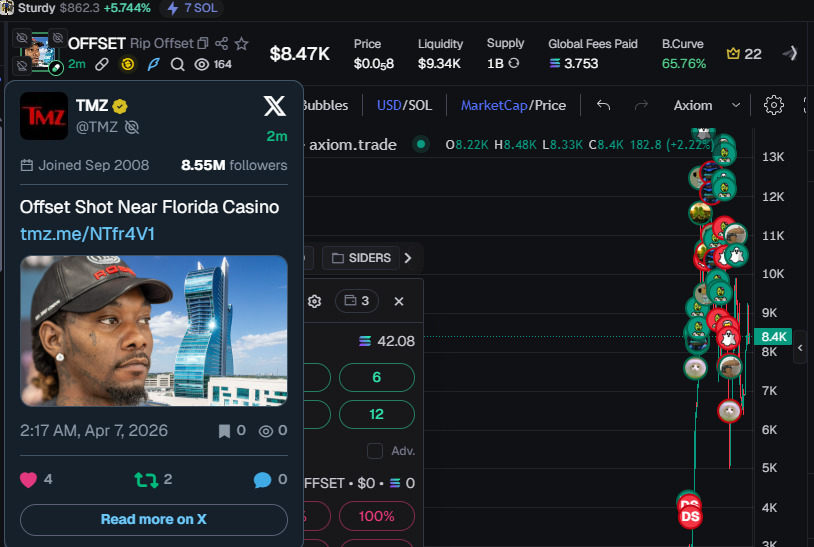
Task: Copy the Rip Offset token name
Action: [x=204, y=44]
